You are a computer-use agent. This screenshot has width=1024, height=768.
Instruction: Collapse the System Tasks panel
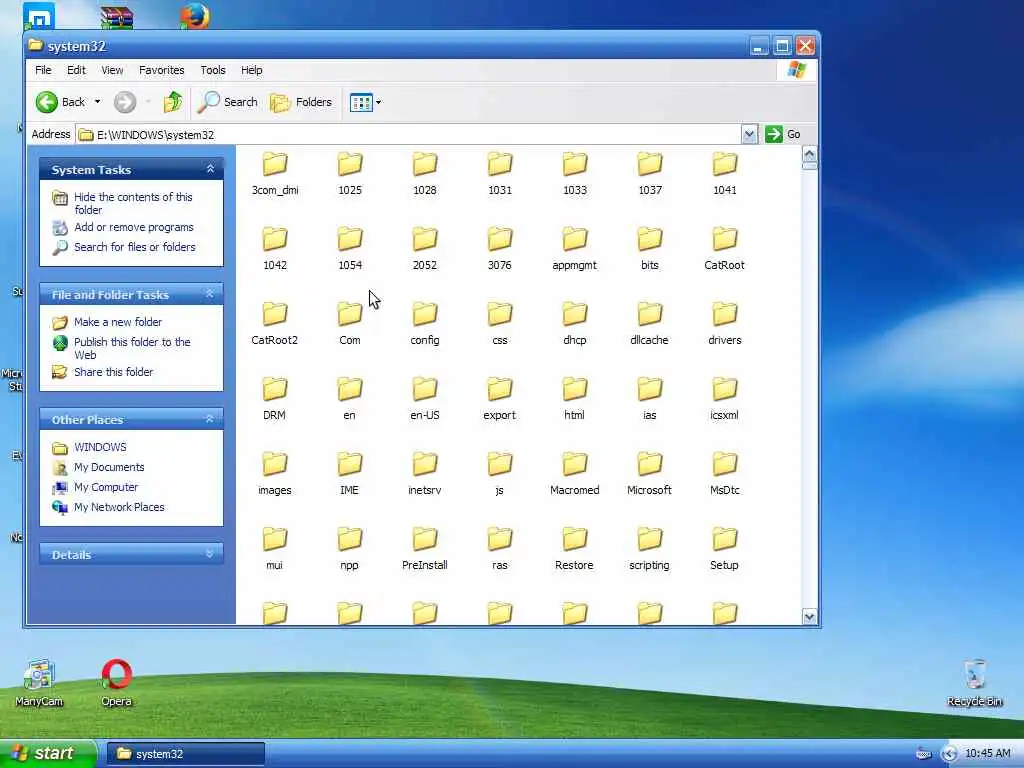click(x=210, y=169)
